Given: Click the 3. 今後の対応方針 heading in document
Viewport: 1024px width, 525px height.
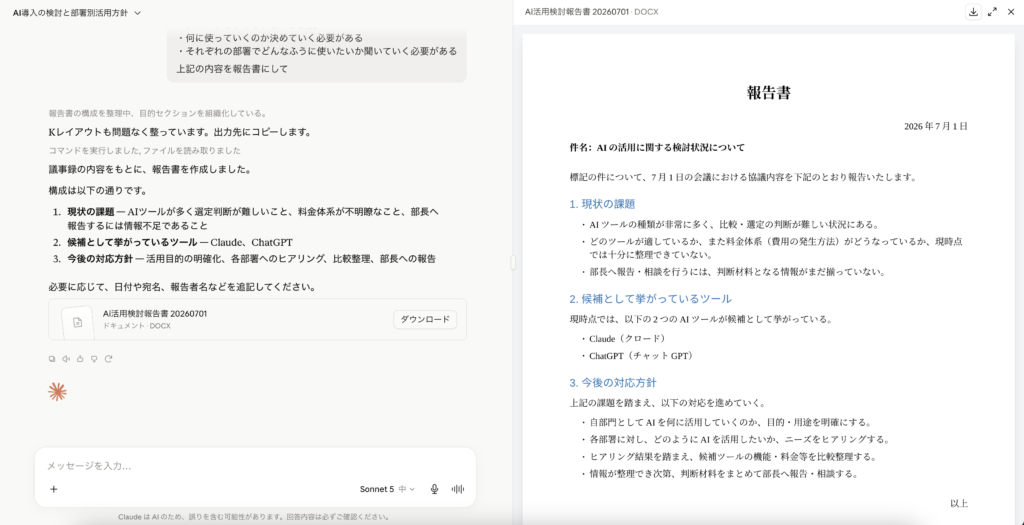Looking at the screenshot, I should (613, 383).
